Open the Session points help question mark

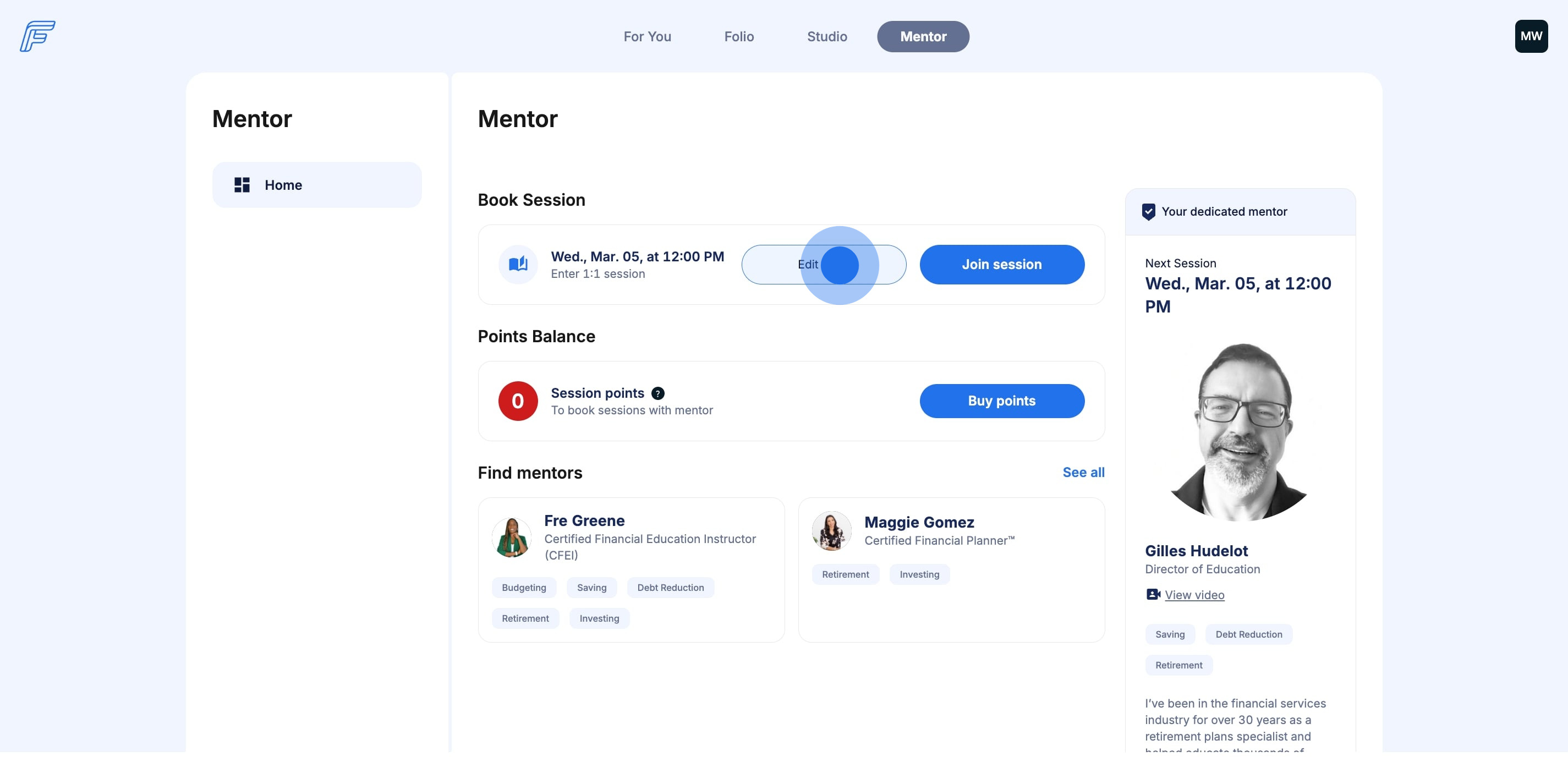point(657,394)
